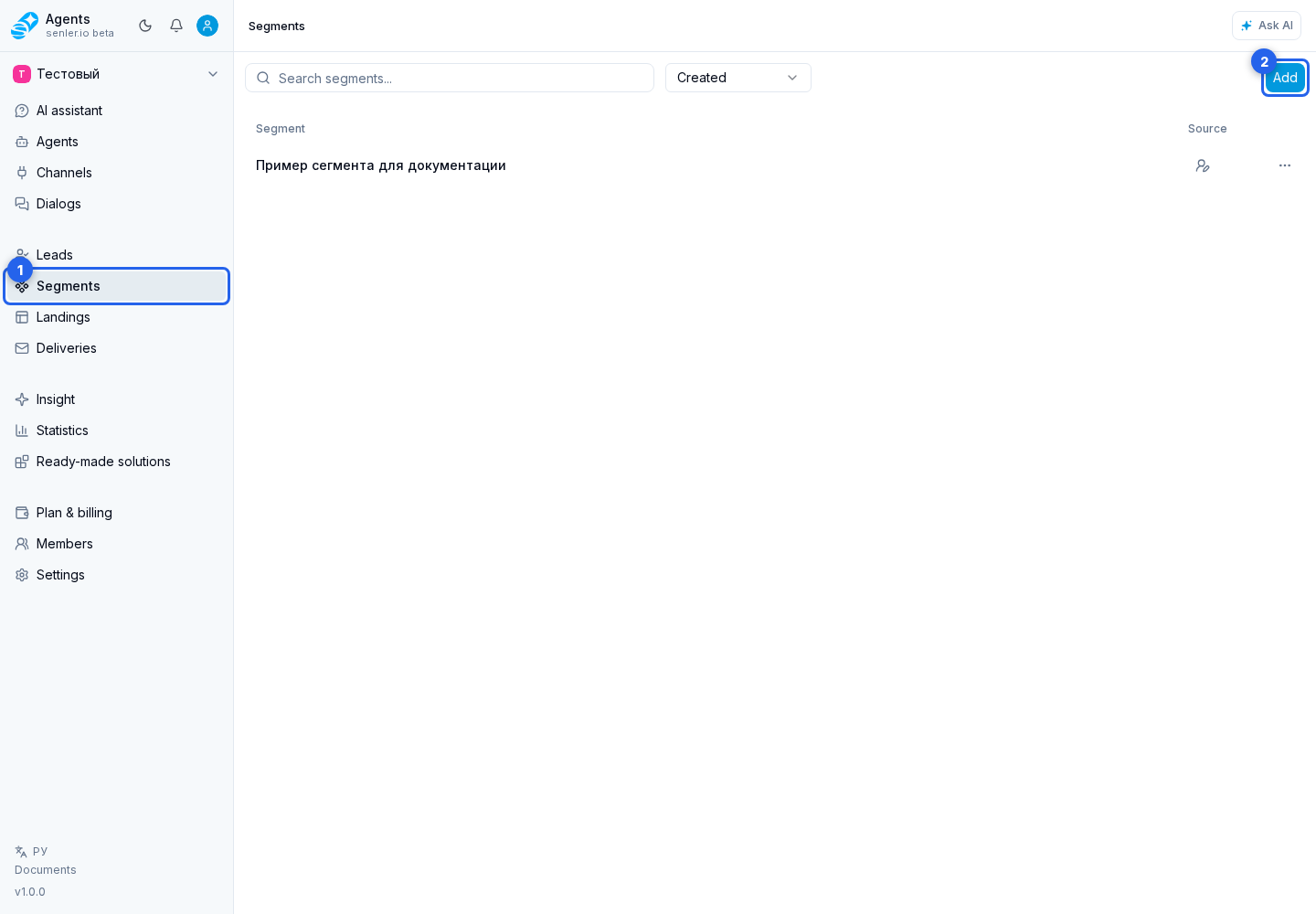Open notifications bell icon

click(x=176, y=26)
